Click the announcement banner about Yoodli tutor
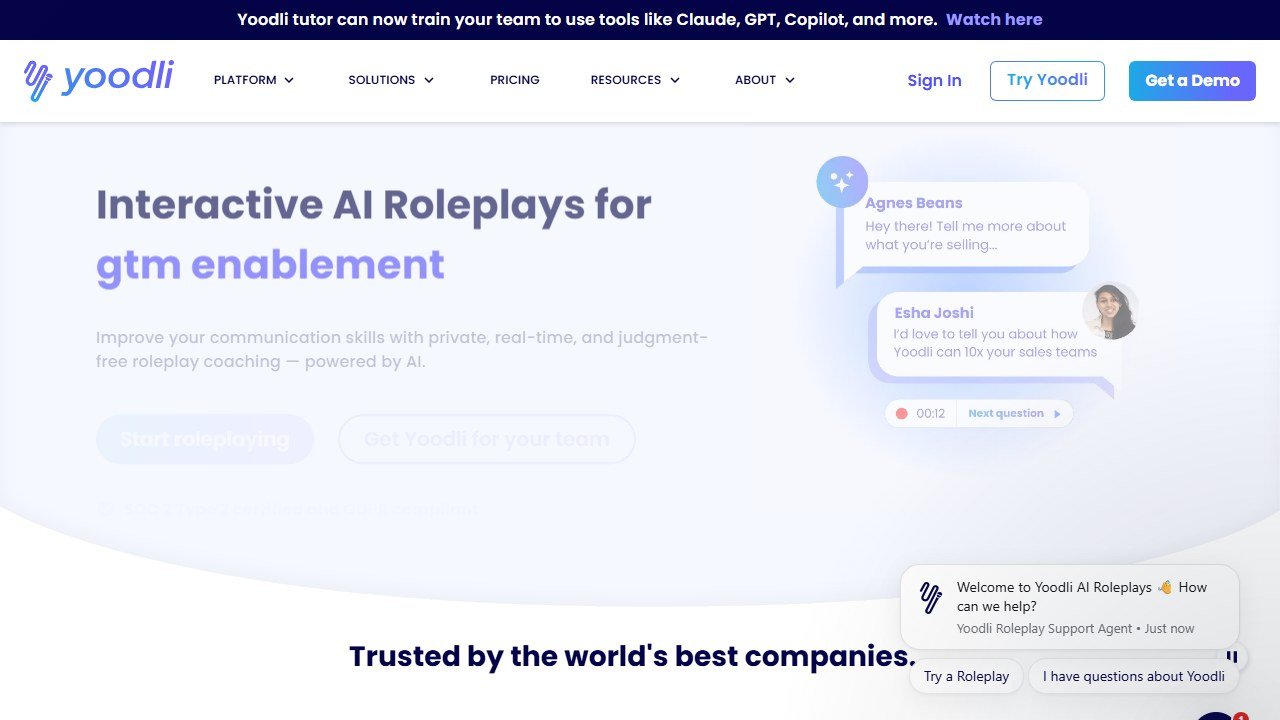1280x720 pixels. pyautogui.click(x=640, y=19)
